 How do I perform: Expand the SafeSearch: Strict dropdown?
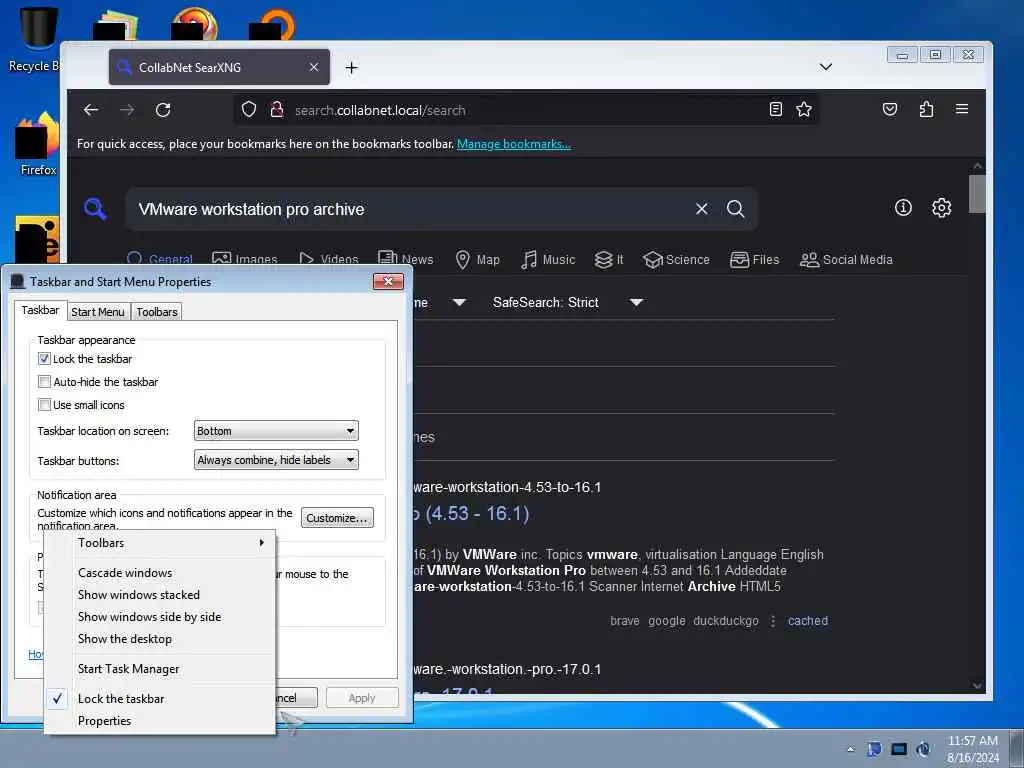(x=636, y=302)
